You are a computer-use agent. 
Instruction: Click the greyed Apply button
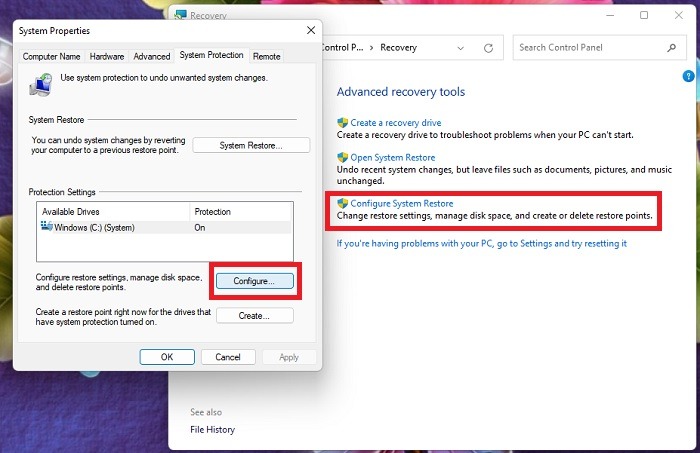289,357
